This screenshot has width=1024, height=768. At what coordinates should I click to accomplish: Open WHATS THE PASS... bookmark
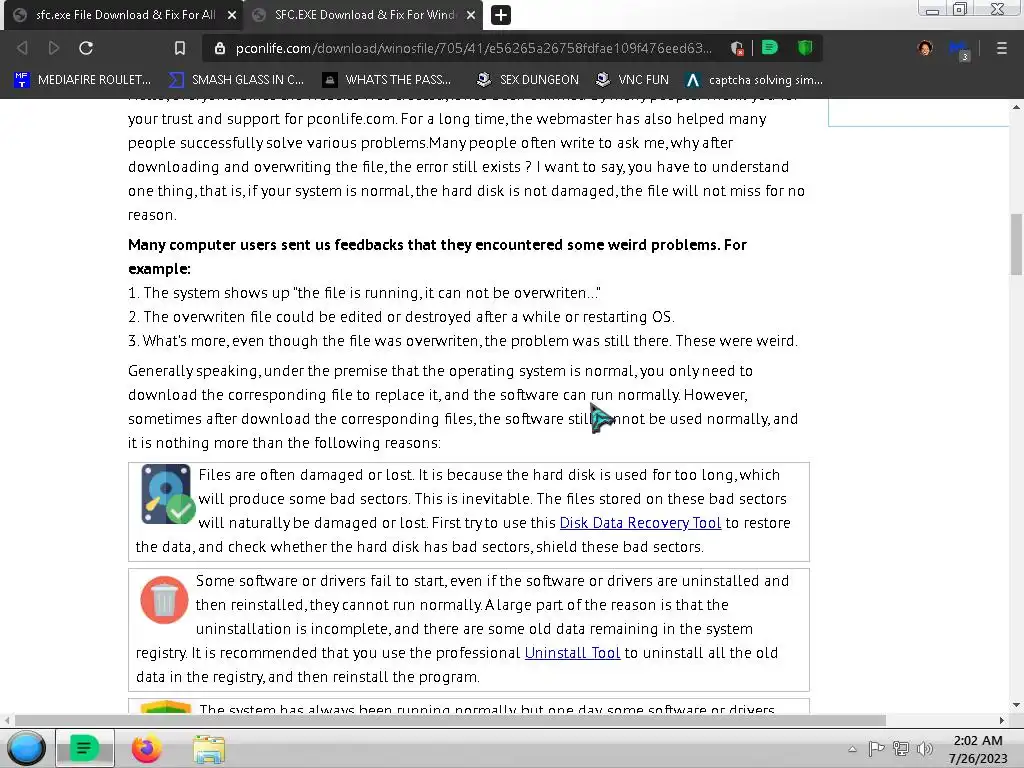point(387,80)
